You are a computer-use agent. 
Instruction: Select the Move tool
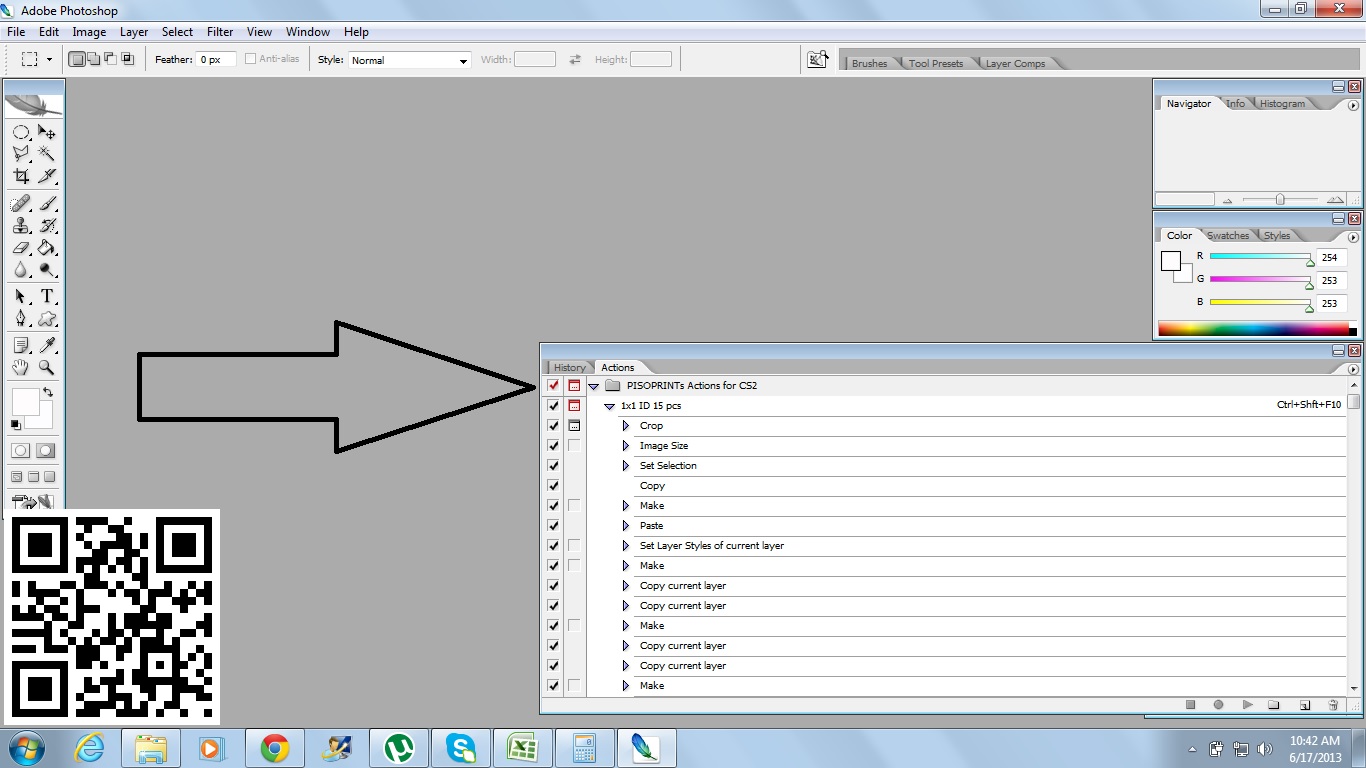(47, 132)
